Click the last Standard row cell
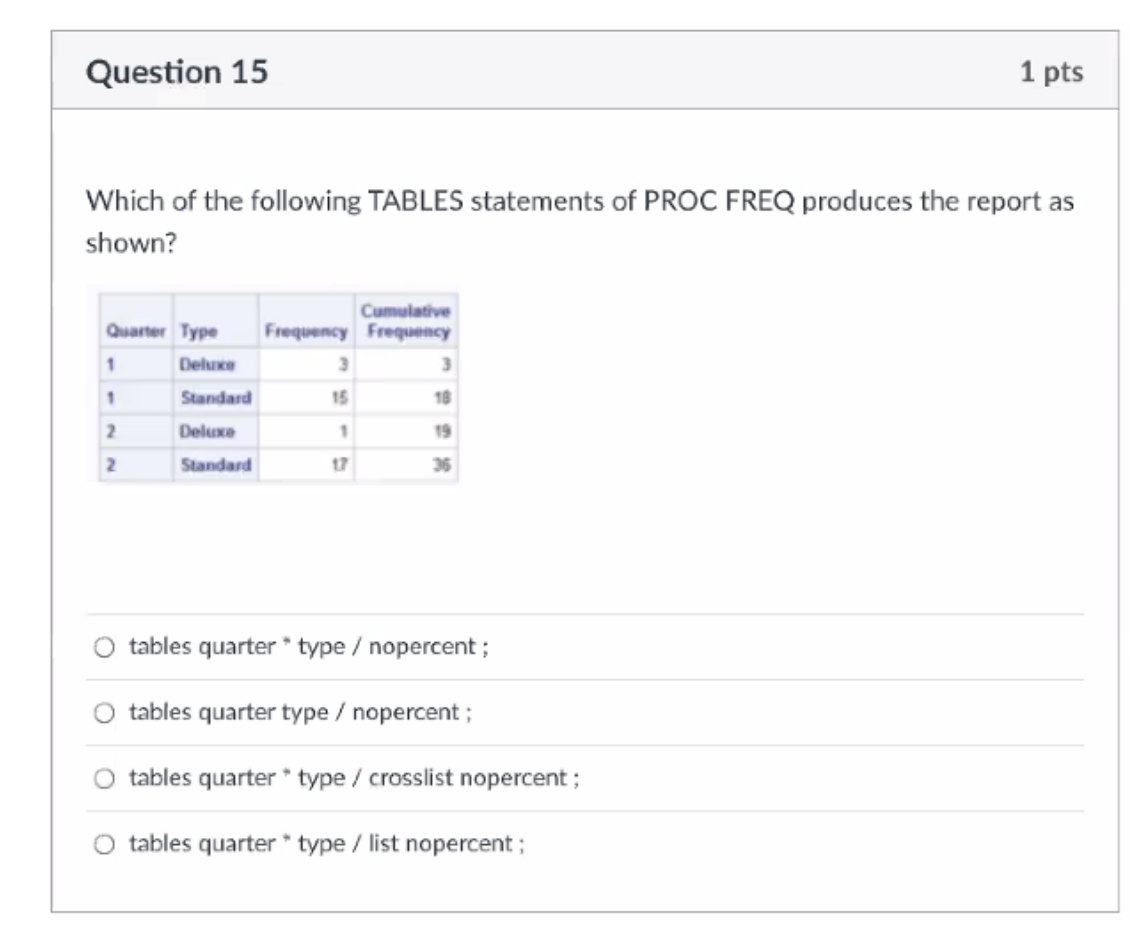The height and width of the screenshot is (938, 1138). point(216,465)
